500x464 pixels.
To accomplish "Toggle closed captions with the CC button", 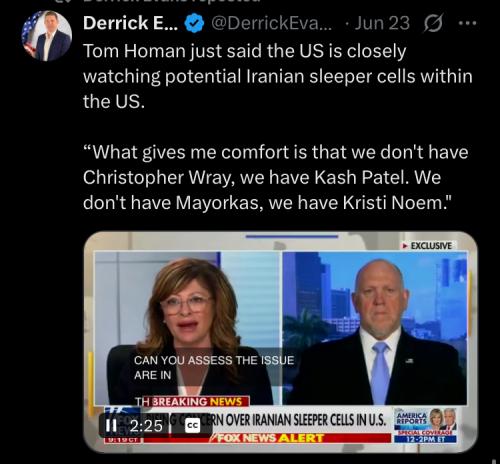I will 192,426.
